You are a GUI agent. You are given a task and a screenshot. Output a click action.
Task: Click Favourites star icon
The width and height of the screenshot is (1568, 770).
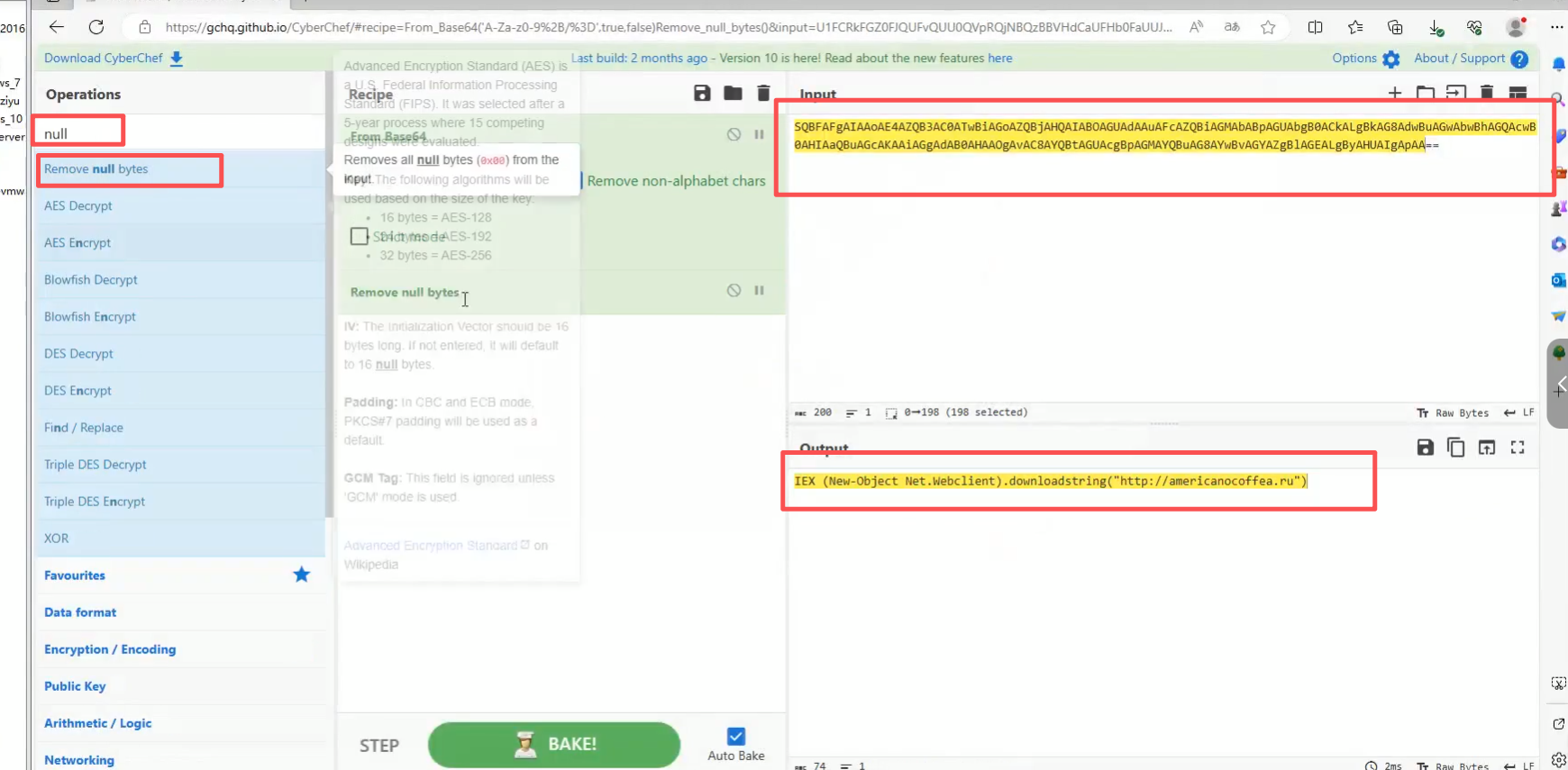click(301, 575)
